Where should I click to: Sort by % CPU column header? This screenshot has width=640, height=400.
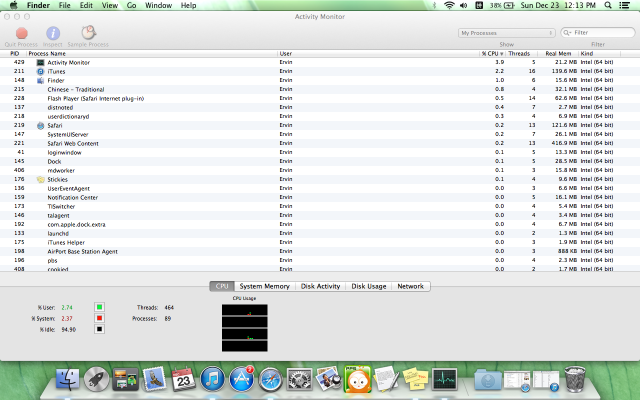[492, 53]
